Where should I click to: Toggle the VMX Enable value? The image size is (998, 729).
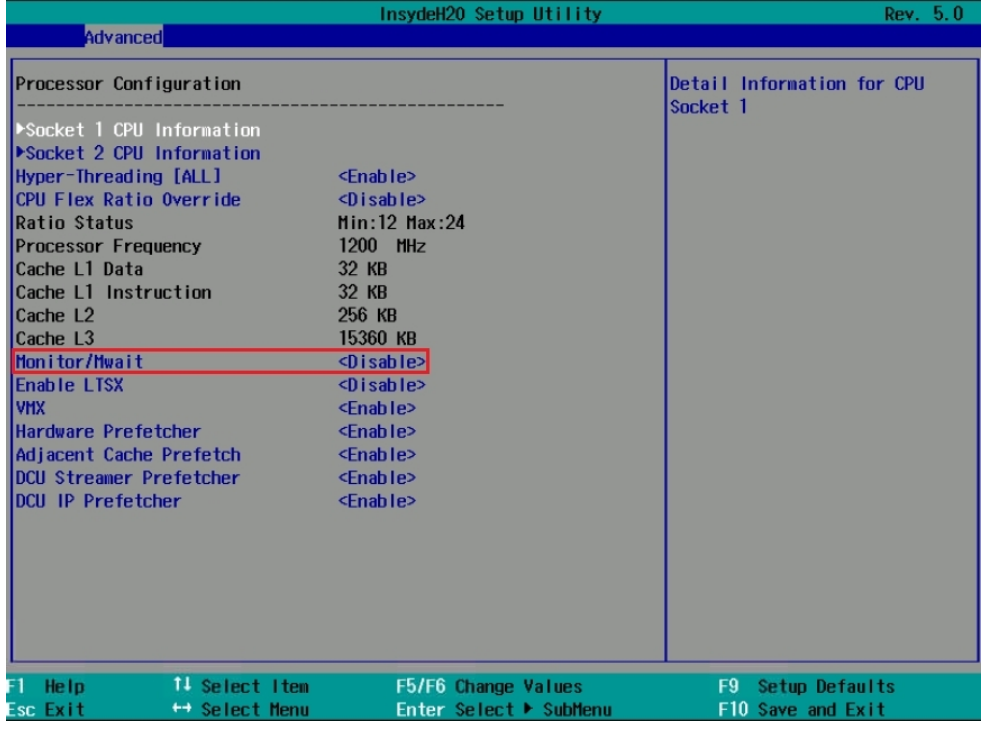pos(378,408)
